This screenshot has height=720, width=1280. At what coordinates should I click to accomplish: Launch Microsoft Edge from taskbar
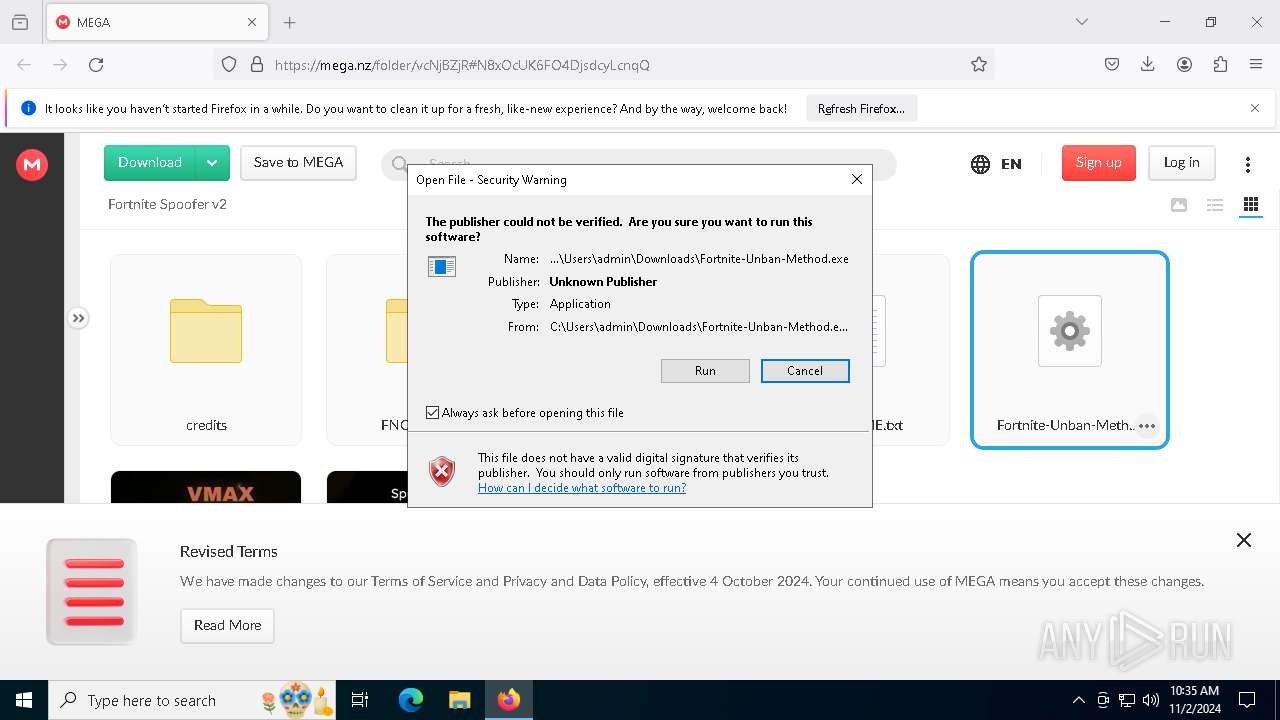[x=411, y=700]
